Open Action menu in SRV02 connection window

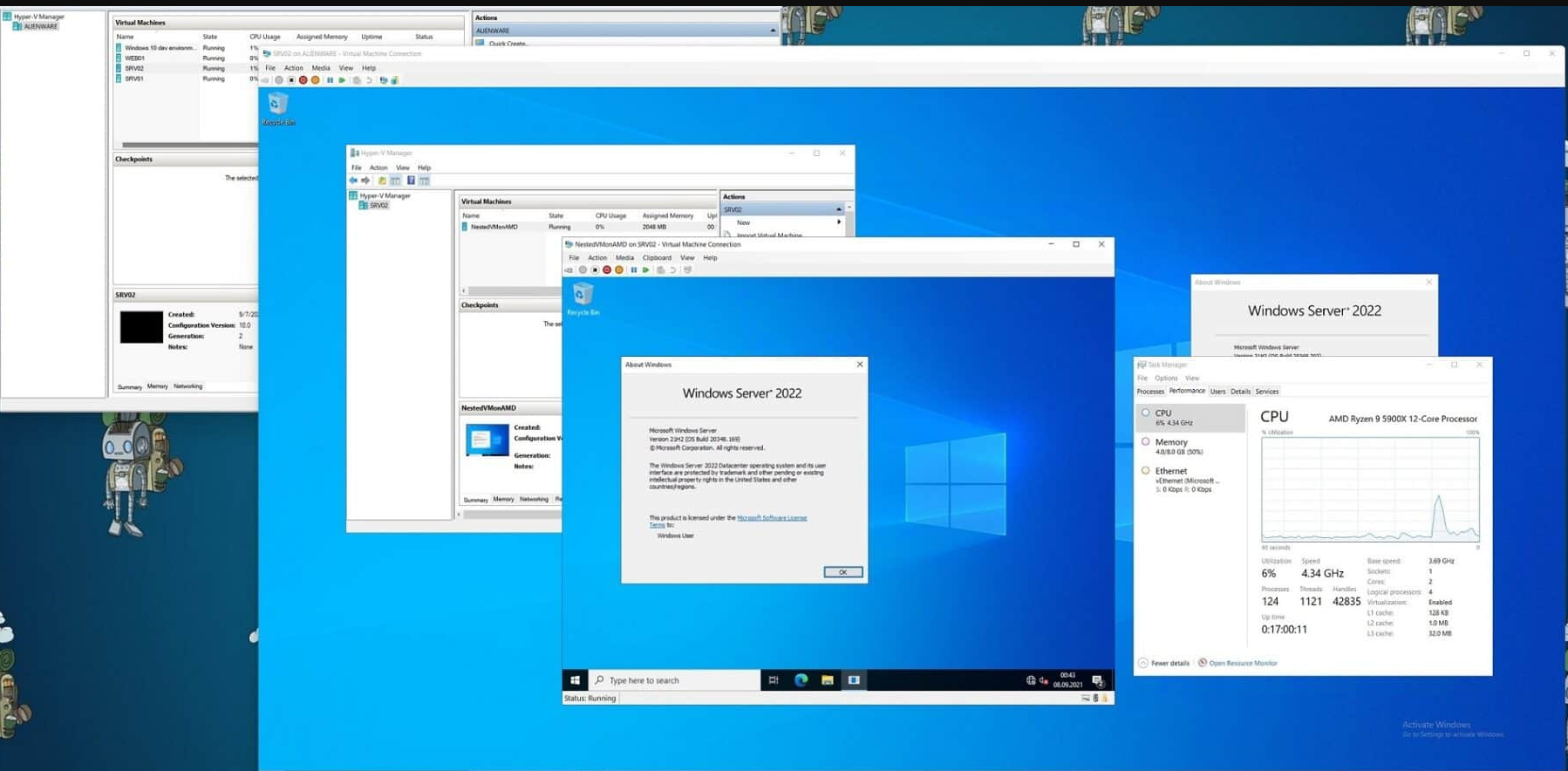(294, 68)
